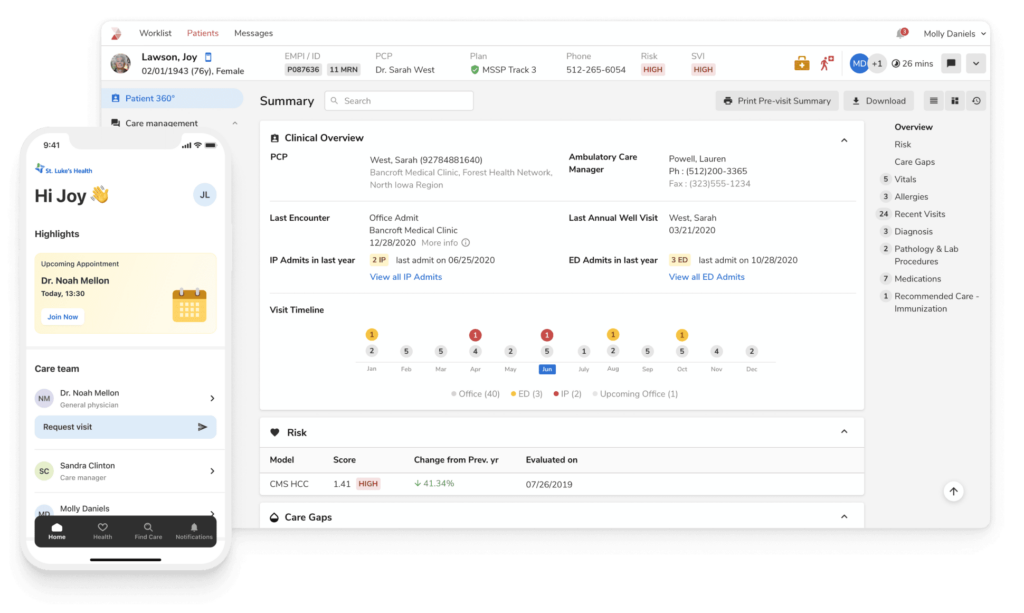Tap Join Now for Dr. Noah Mellon appointment

point(62,316)
